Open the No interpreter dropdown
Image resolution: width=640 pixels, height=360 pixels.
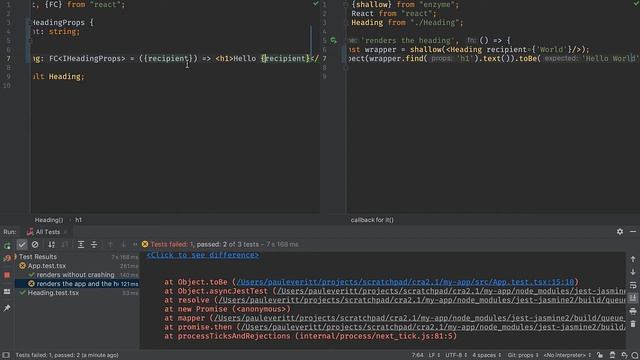[567, 355]
